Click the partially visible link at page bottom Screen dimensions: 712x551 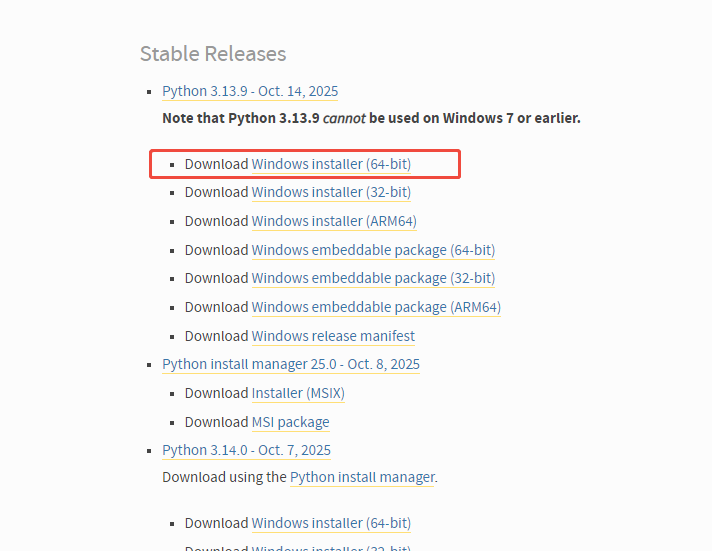click(331, 546)
